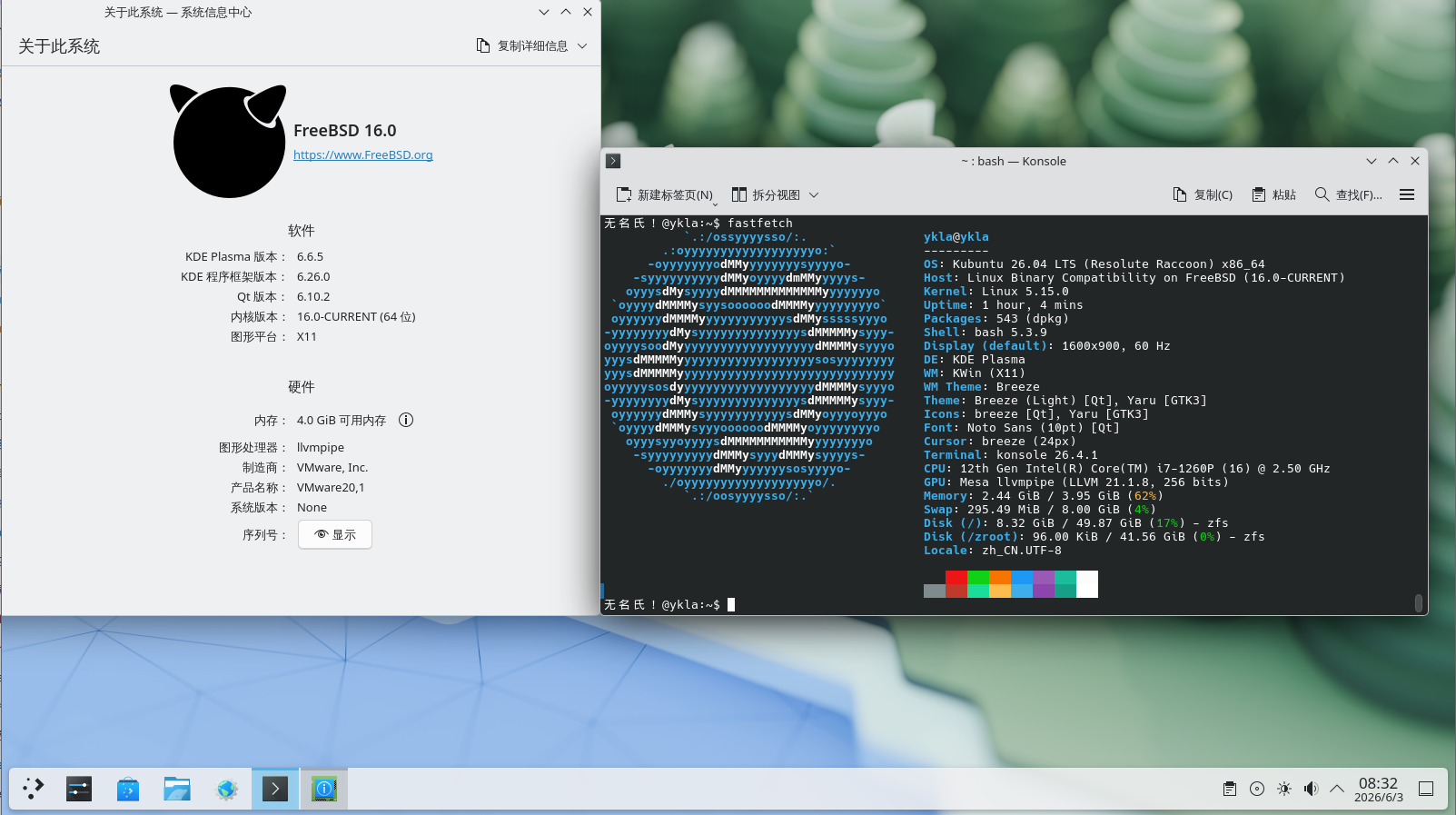1456x815 pixels.
Task: Reveal the serial number with the 显示 button
Action: coord(335,534)
